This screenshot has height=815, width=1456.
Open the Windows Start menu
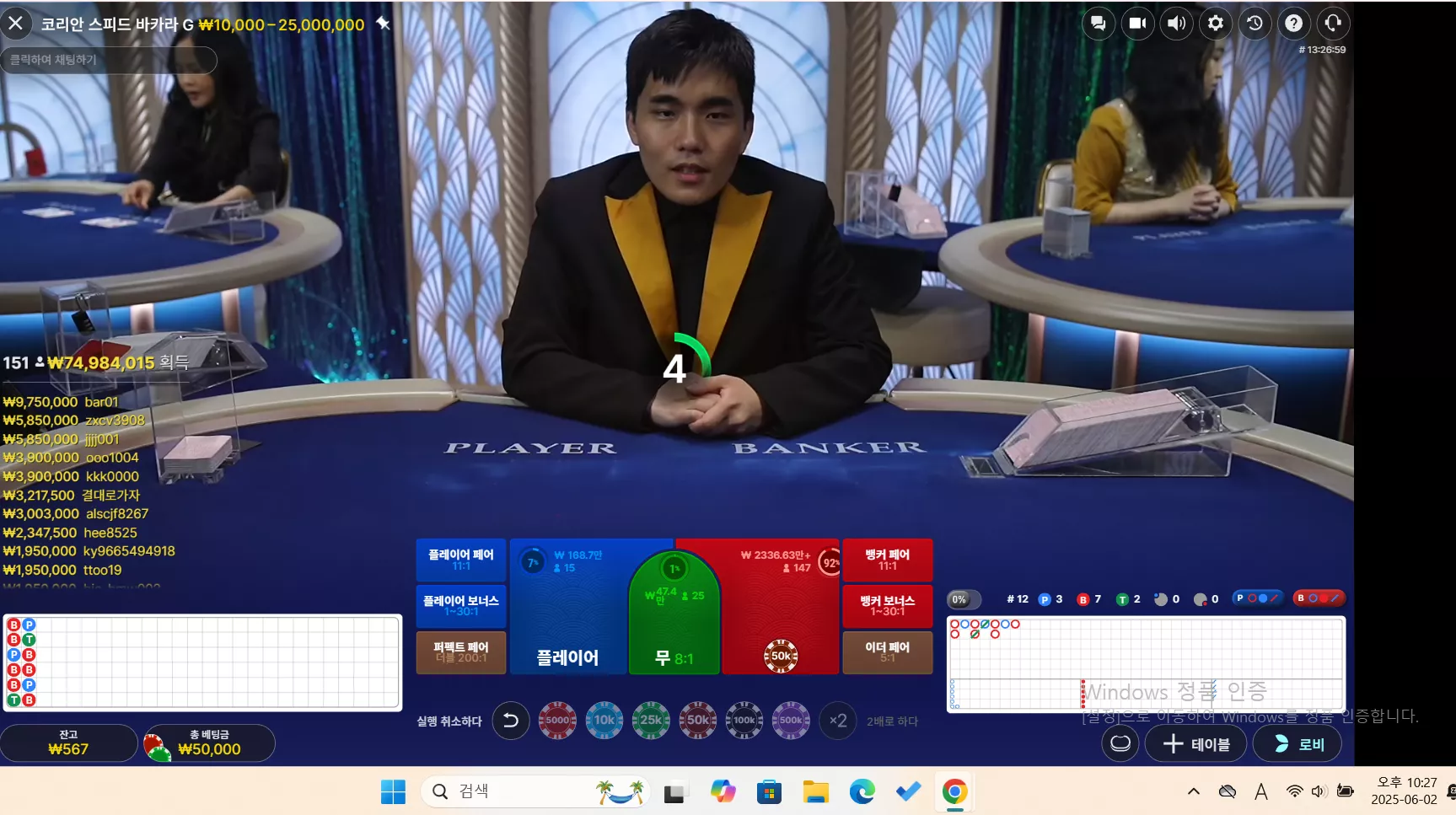pos(393,791)
